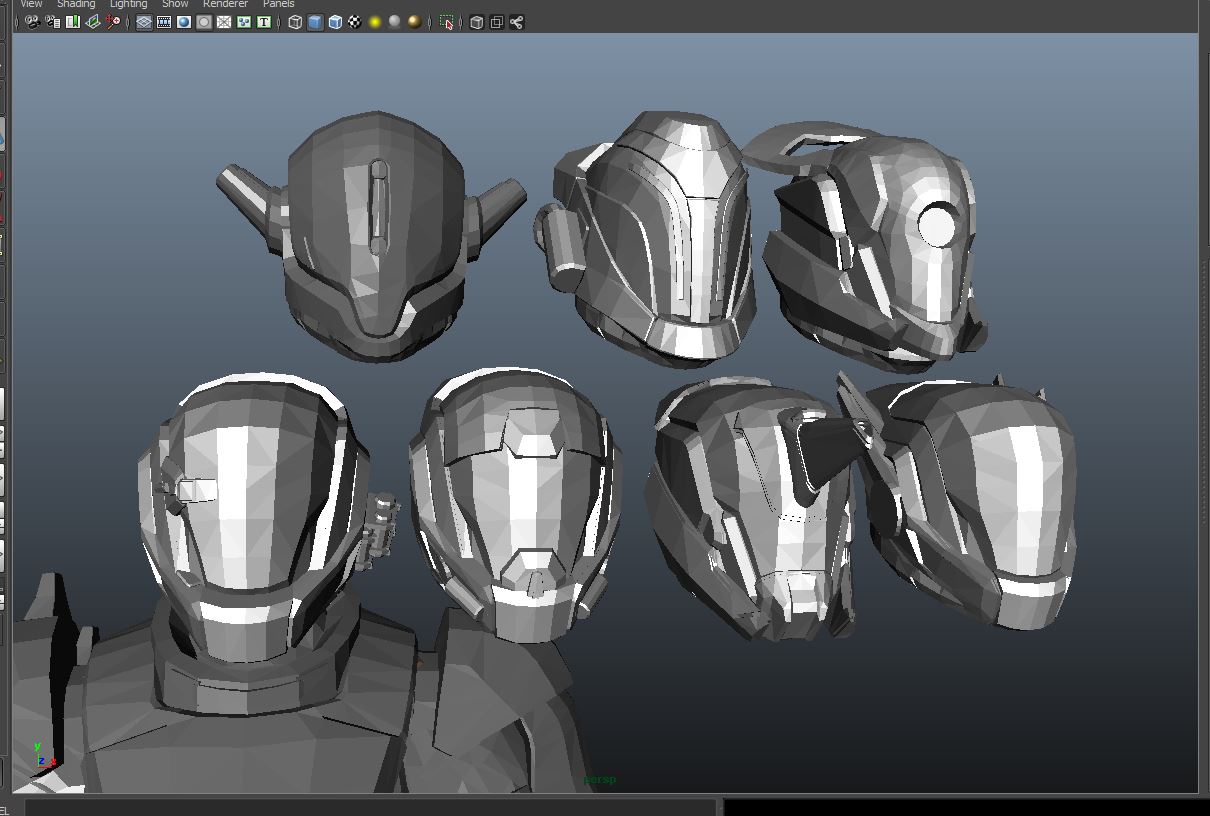Image resolution: width=1210 pixels, height=816 pixels.
Task: Toggle the Resolution Gate icon
Action: [x=184, y=22]
